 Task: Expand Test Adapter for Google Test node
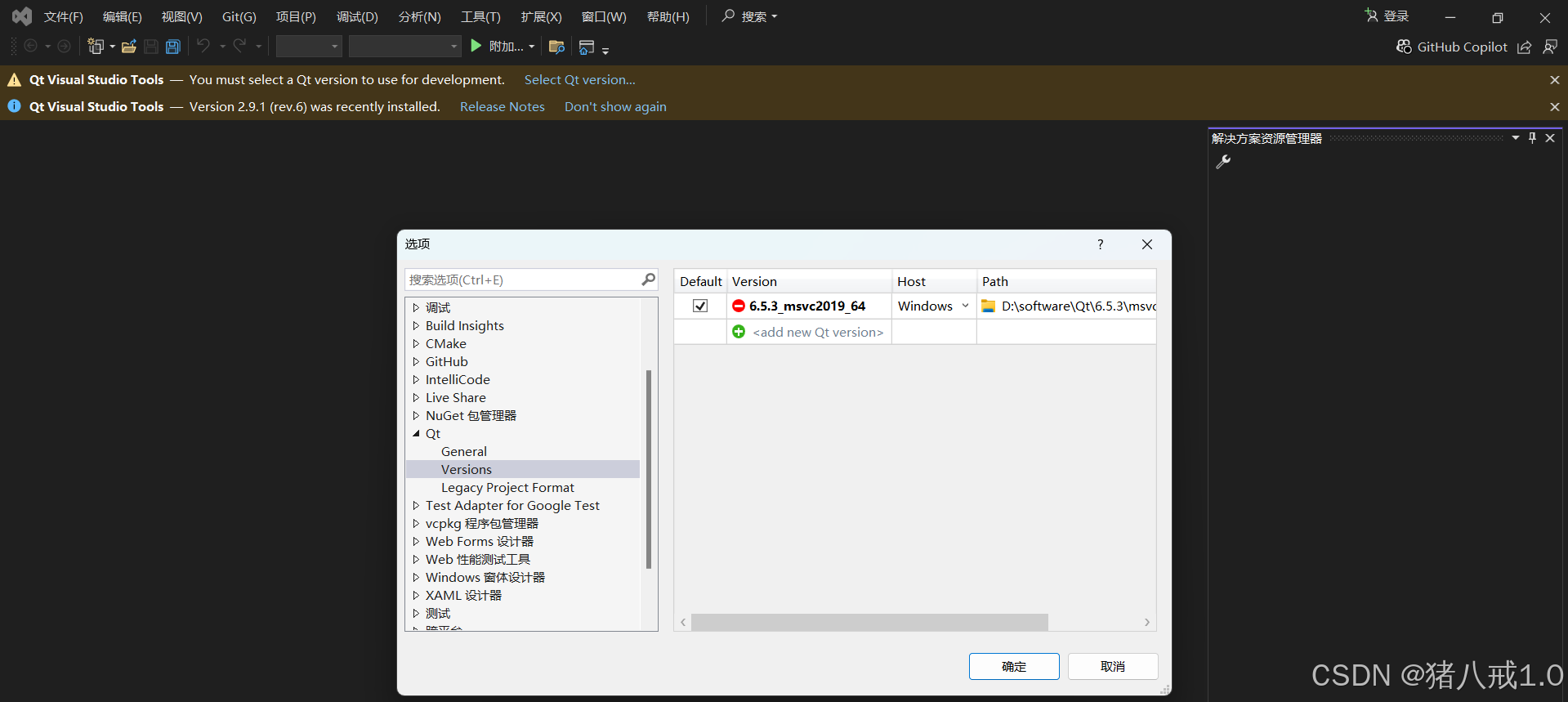coord(416,505)
